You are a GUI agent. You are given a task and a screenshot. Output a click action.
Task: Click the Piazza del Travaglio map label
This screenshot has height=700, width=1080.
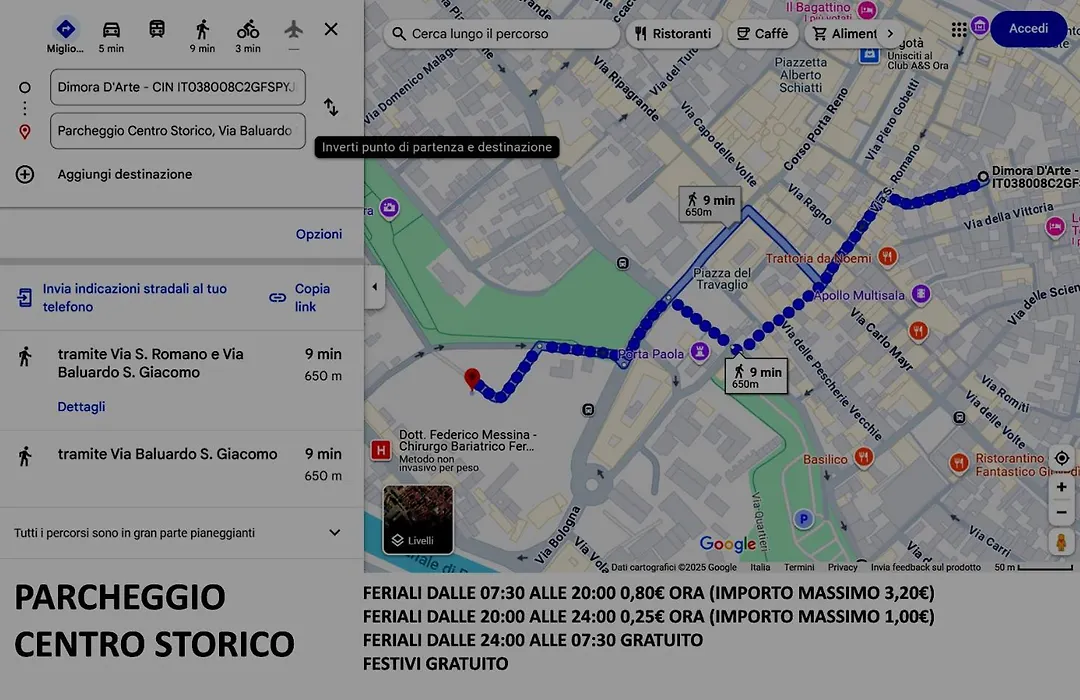pyautogui.click(x=722, y=278)
